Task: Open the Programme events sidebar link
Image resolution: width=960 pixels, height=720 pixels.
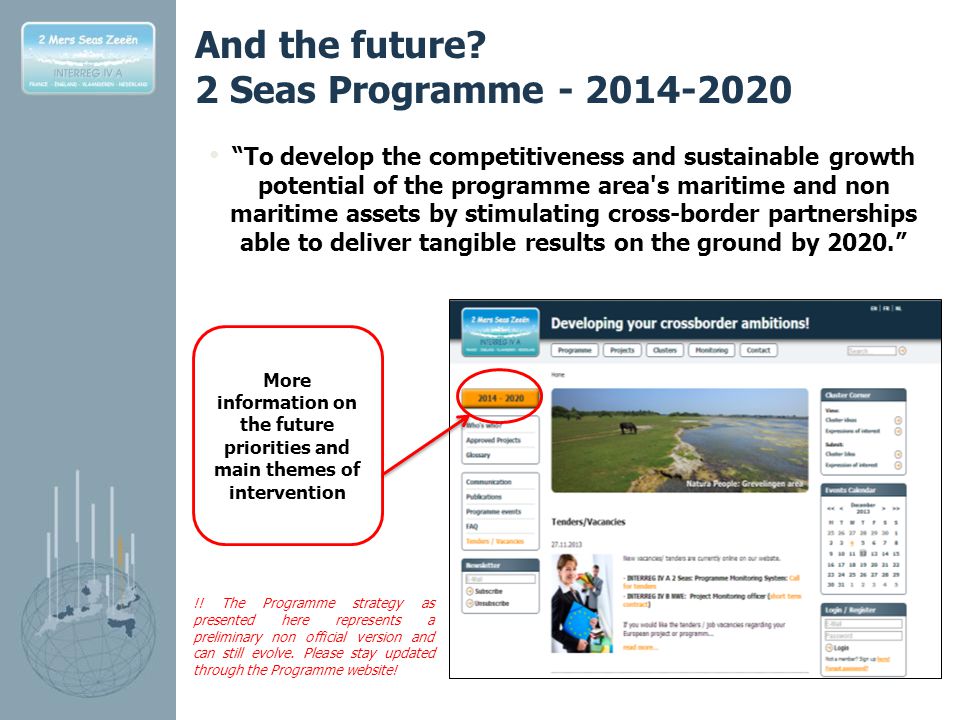Action: [493, 511]
